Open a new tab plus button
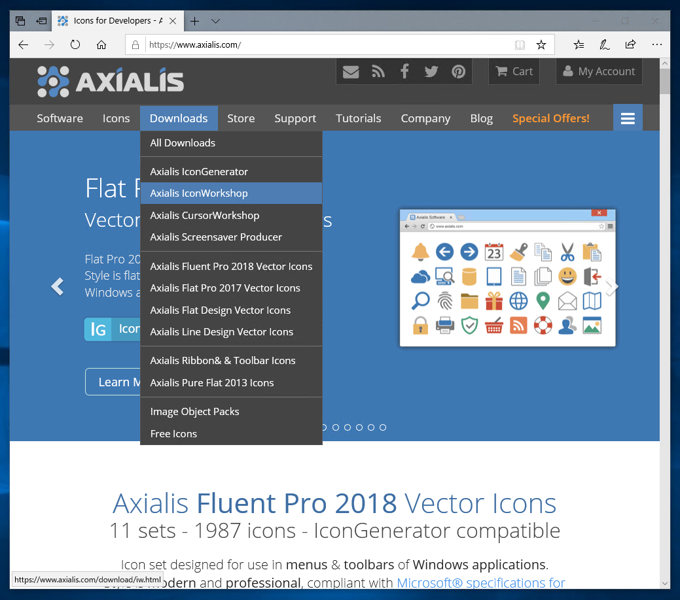680x600 pixels. [195, 21]
